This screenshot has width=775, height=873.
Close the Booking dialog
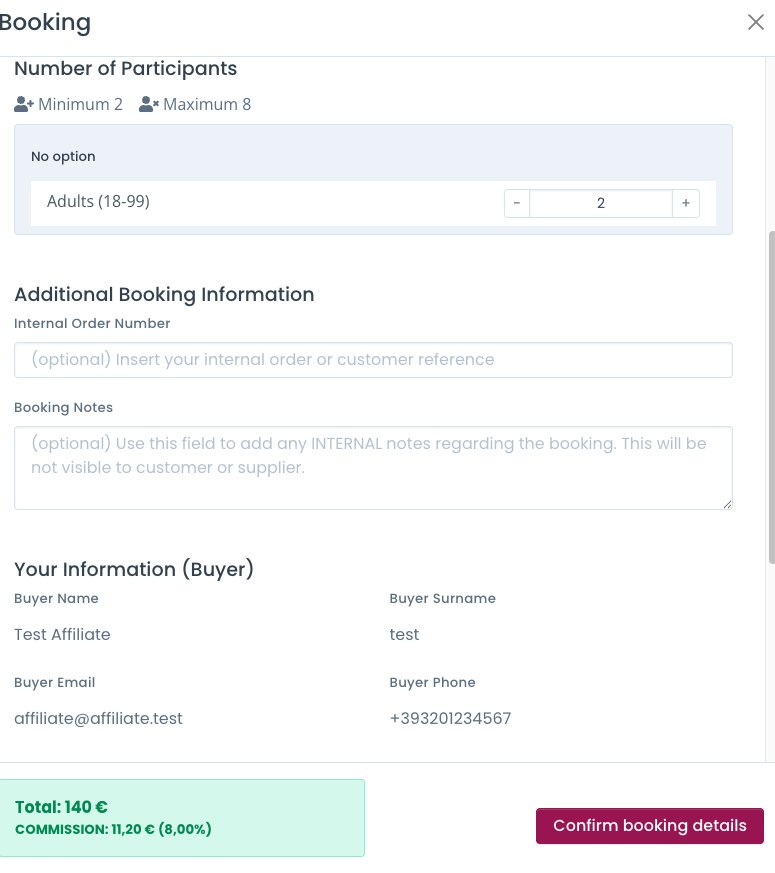click(755, 22)
